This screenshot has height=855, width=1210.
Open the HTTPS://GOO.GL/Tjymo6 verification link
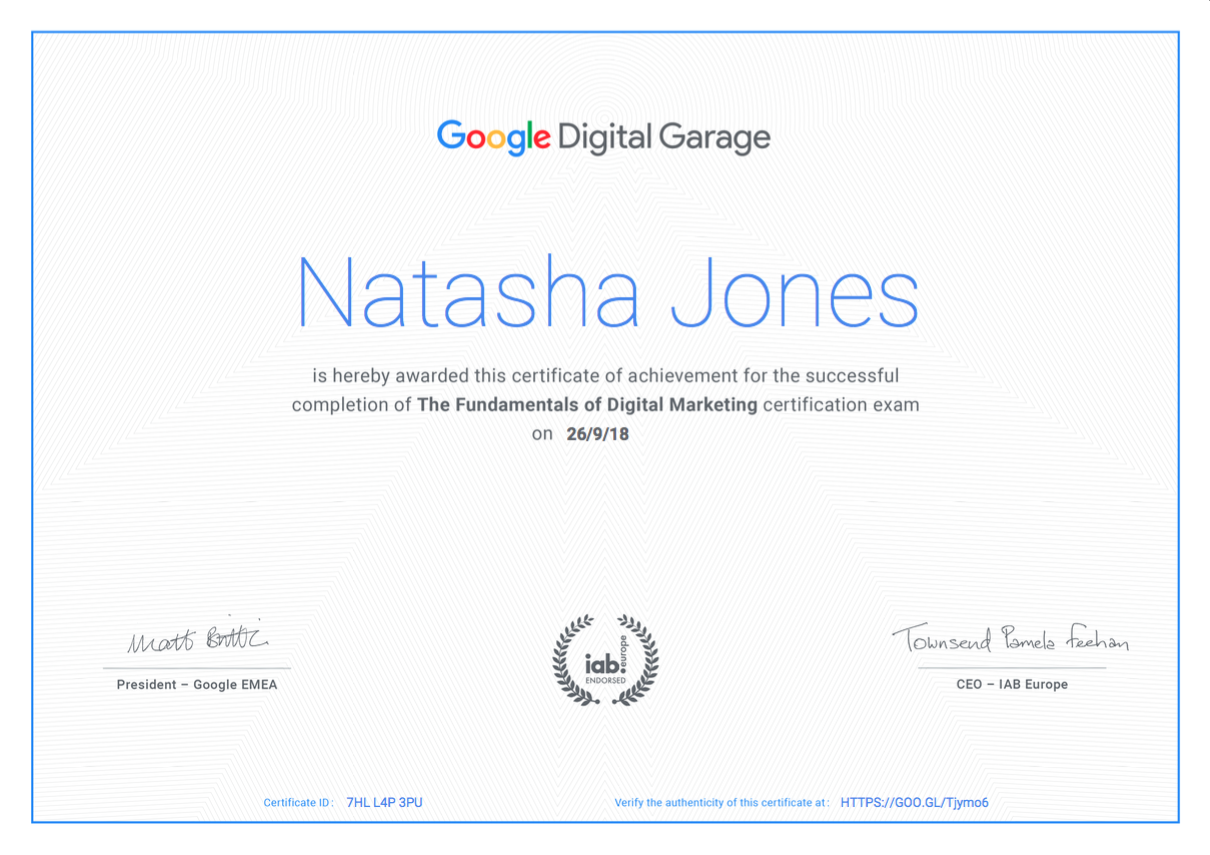point(914,802)
